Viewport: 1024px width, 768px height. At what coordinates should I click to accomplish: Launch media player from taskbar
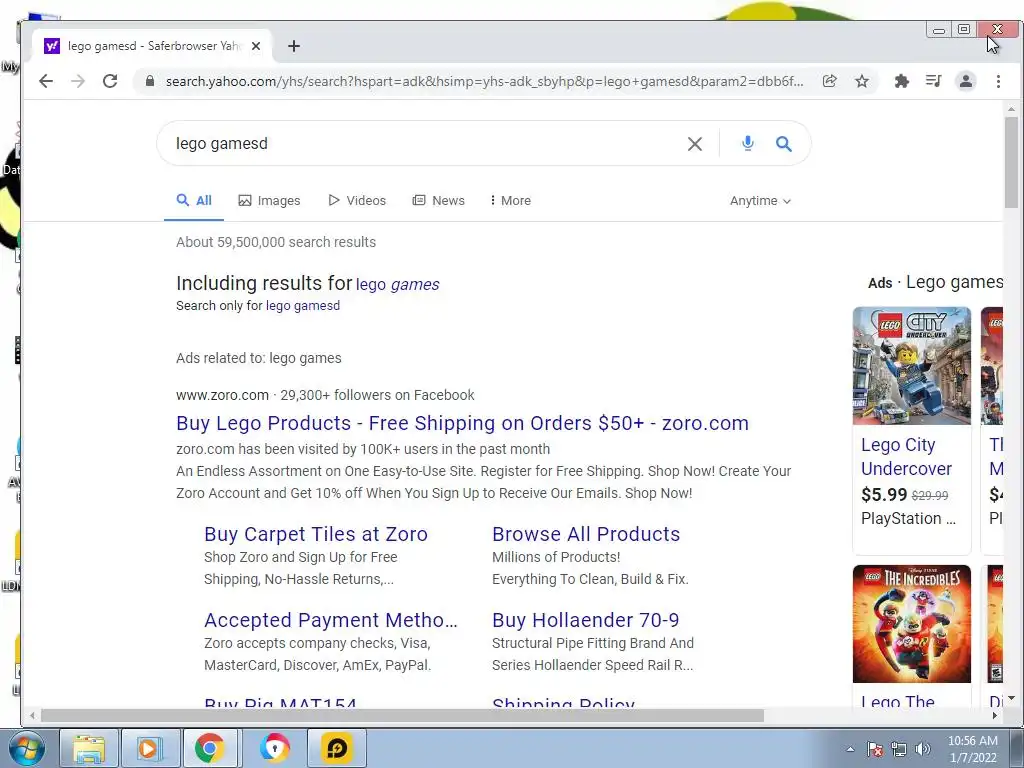150,748
